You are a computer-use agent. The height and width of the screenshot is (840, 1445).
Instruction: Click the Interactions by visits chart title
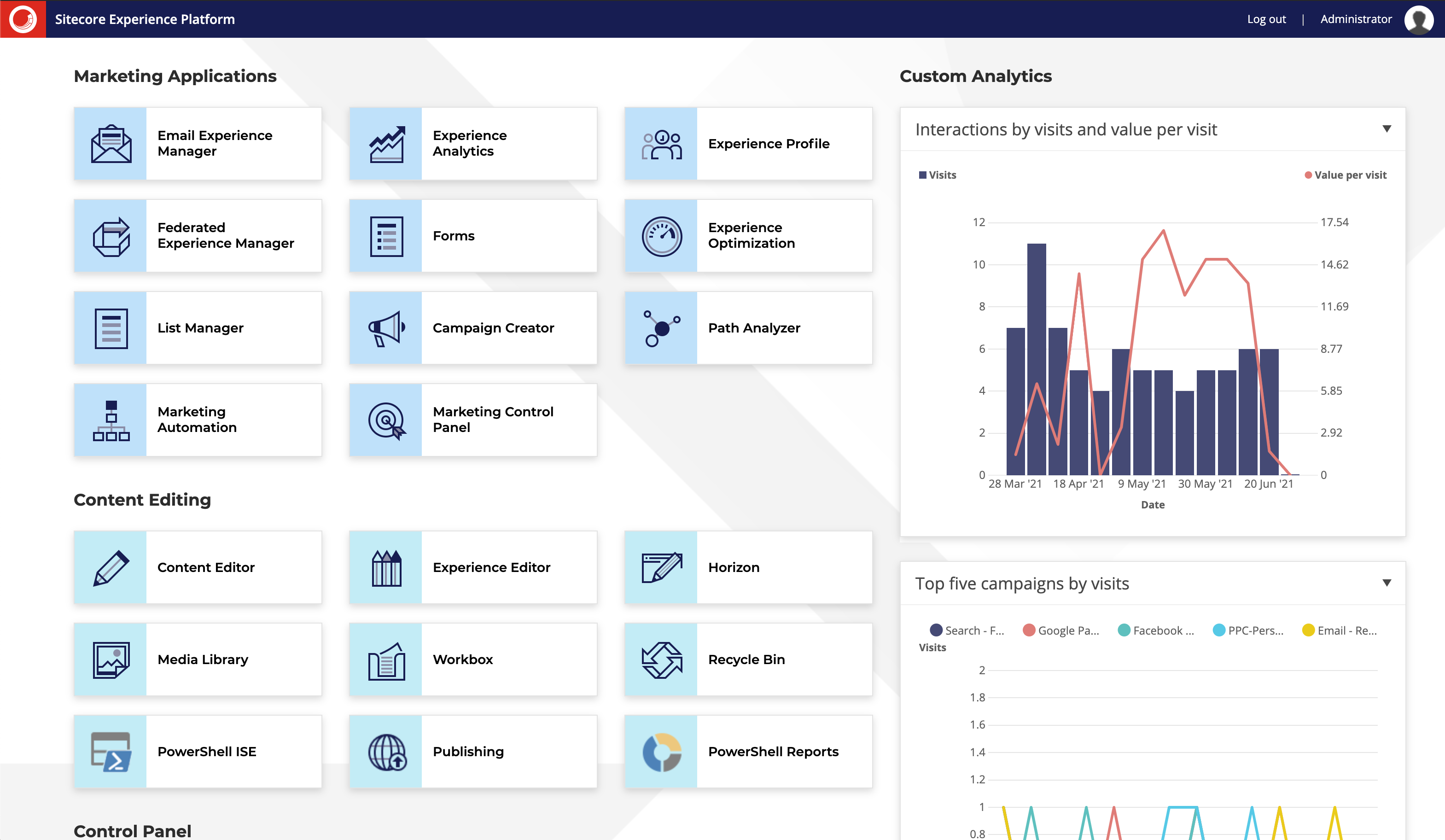tap(1066, 129)
